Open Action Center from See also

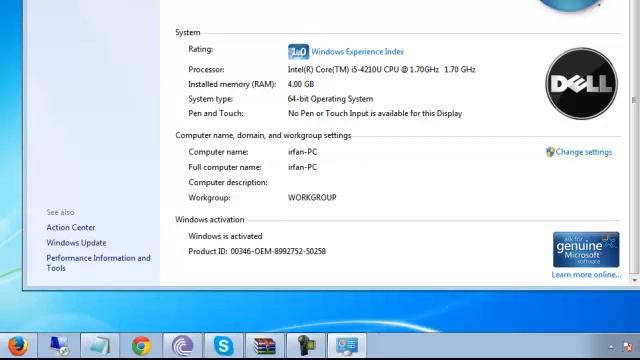71,227
